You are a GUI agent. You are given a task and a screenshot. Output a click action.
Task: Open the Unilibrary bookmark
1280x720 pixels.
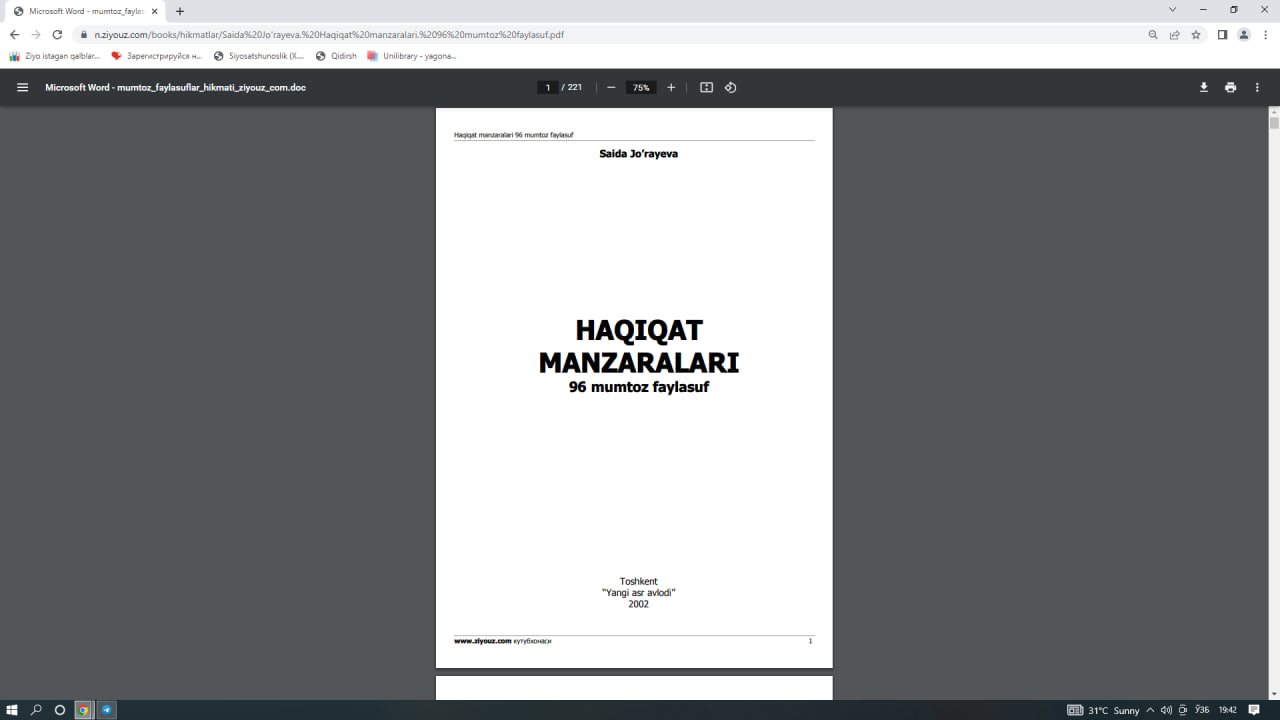[x=412, y=56]
